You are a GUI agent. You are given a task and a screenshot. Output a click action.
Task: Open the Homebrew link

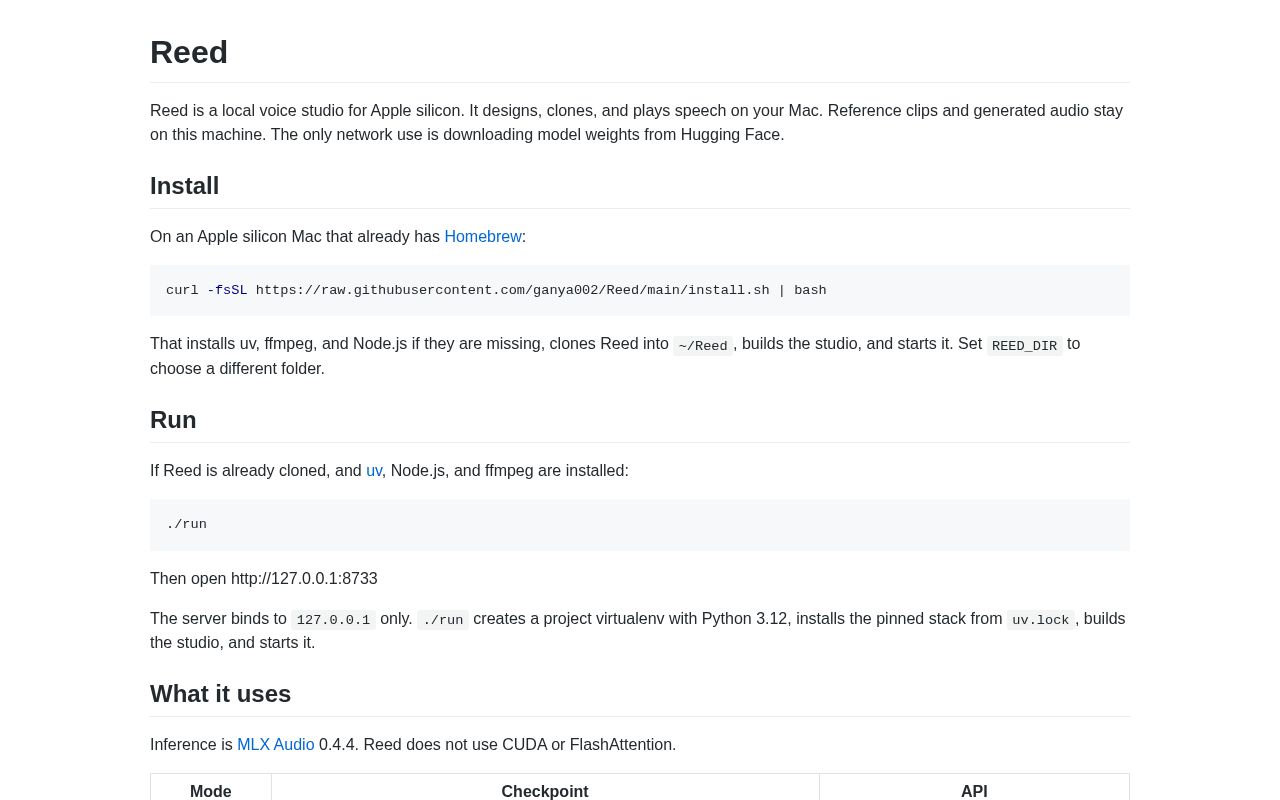point(483,237)
